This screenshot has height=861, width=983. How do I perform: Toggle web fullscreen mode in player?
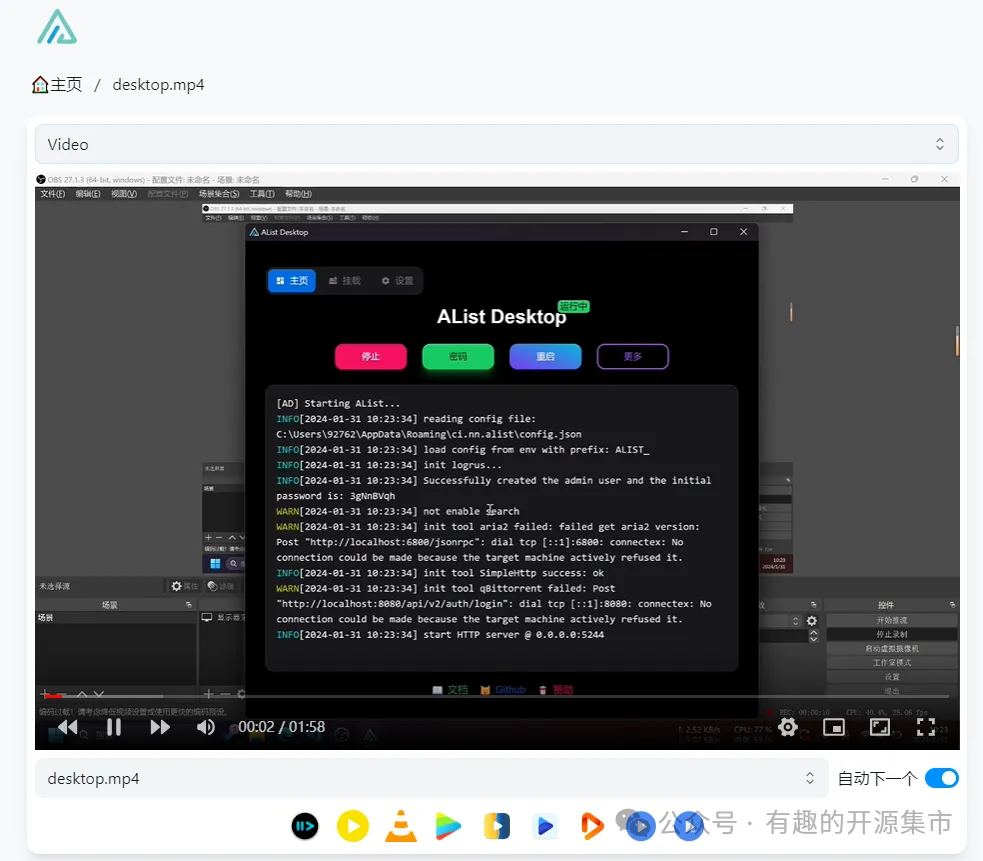(x=880, y=727)
